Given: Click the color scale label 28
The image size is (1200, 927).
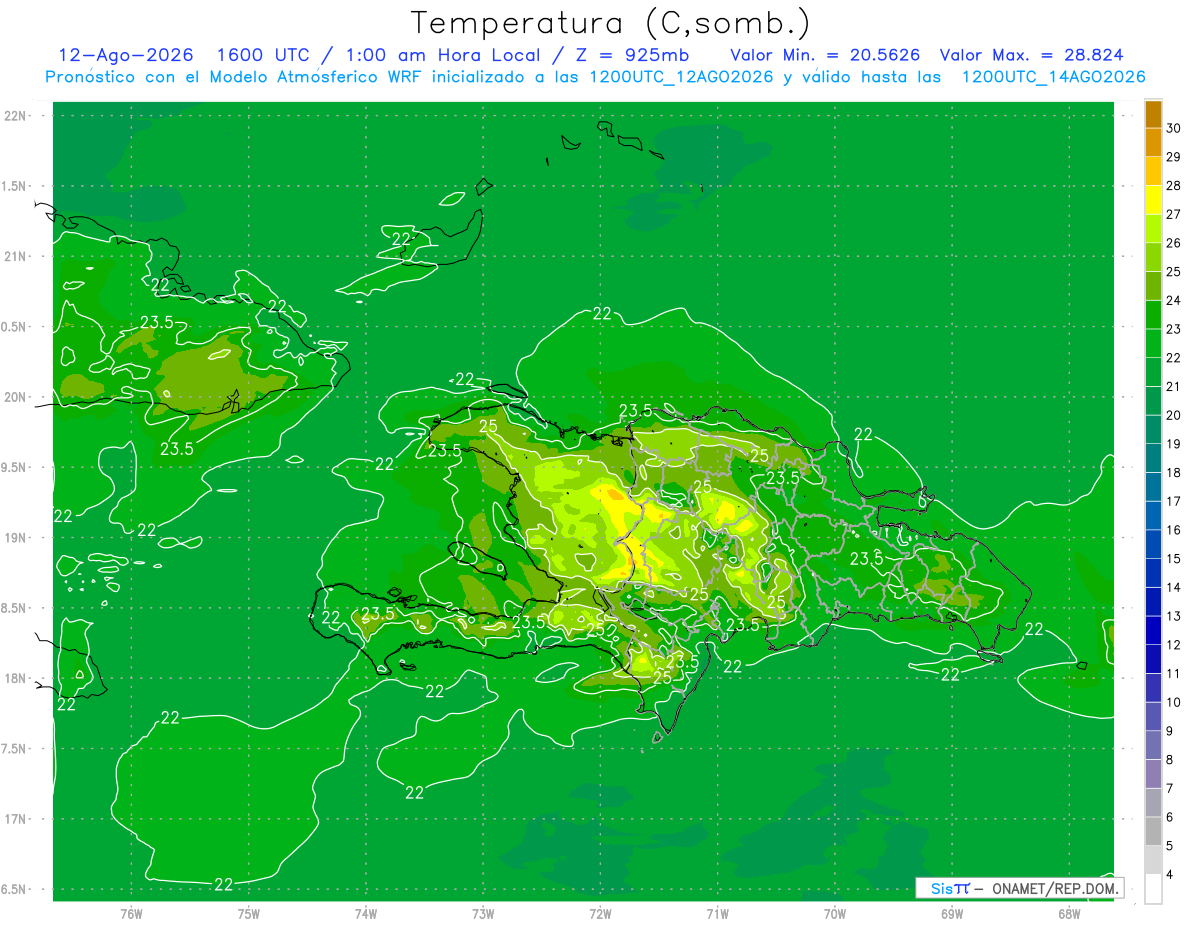Looking at the screenshot, I should pyautogui.click(x=1174, y=185).
